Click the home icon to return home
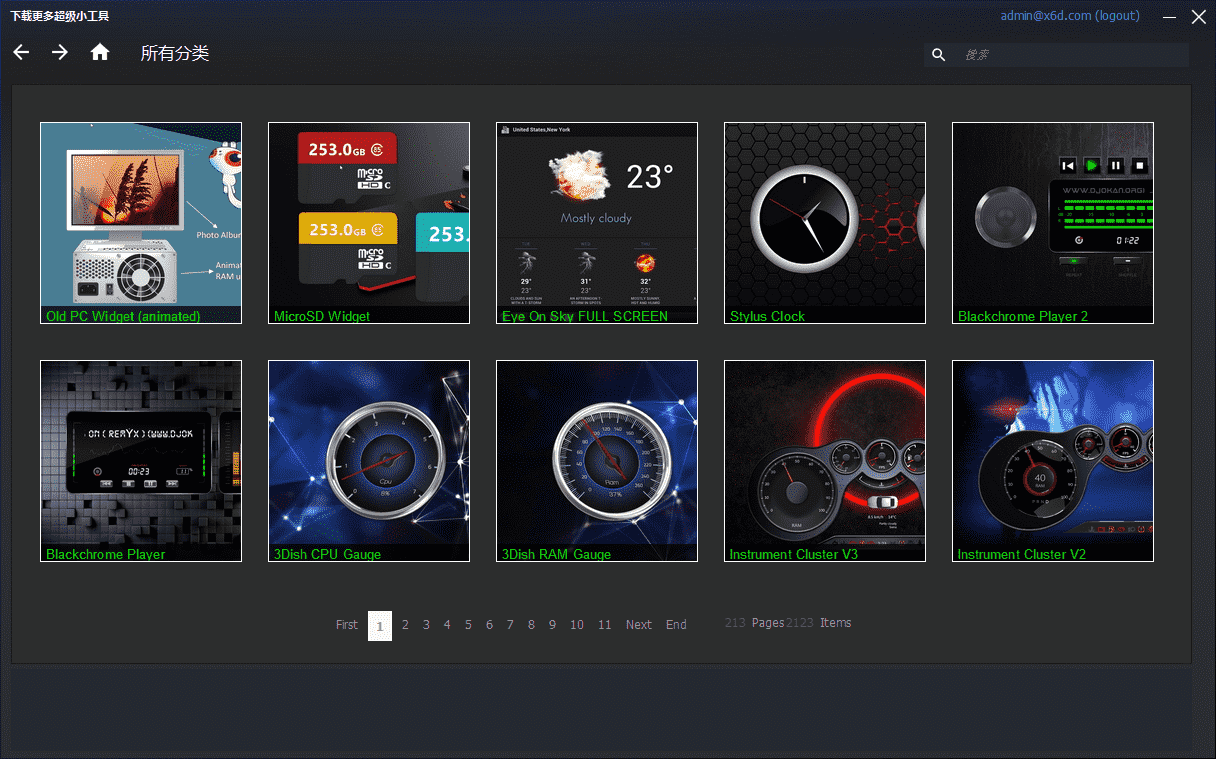This screenshot has height=759, width=1216. [x=99, y=52]
